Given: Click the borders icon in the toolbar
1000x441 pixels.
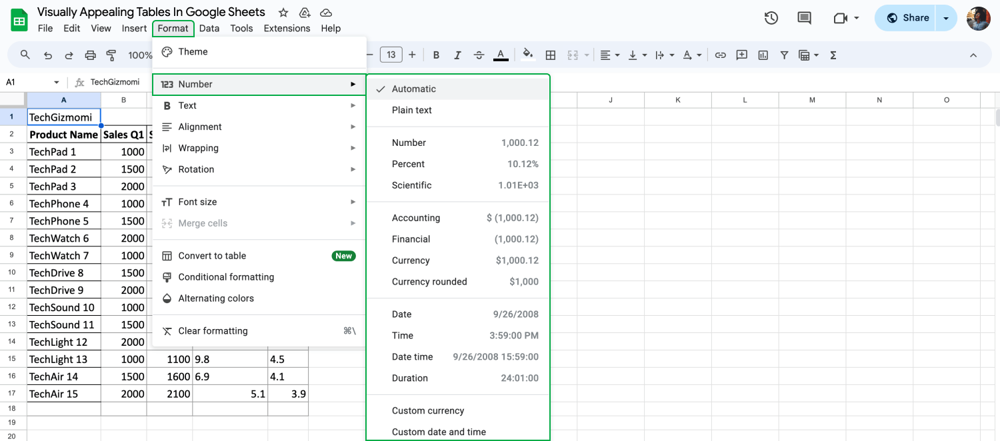Looking at the screenshot, I should tap(551, 55).
